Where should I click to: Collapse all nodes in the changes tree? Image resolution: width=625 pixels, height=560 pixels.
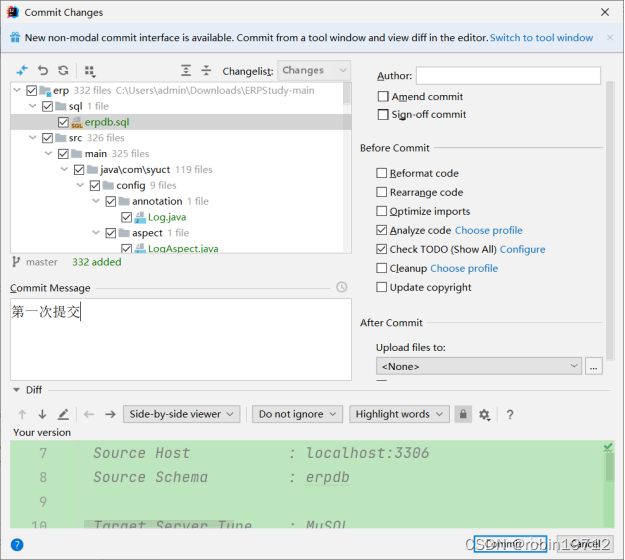206,71
